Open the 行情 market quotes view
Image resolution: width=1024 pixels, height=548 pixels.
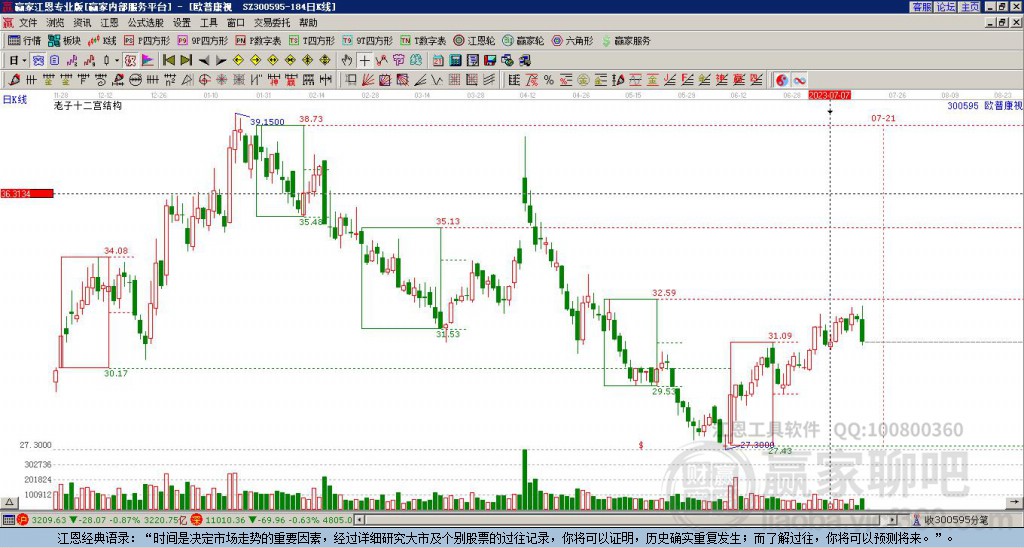point(24,40)
